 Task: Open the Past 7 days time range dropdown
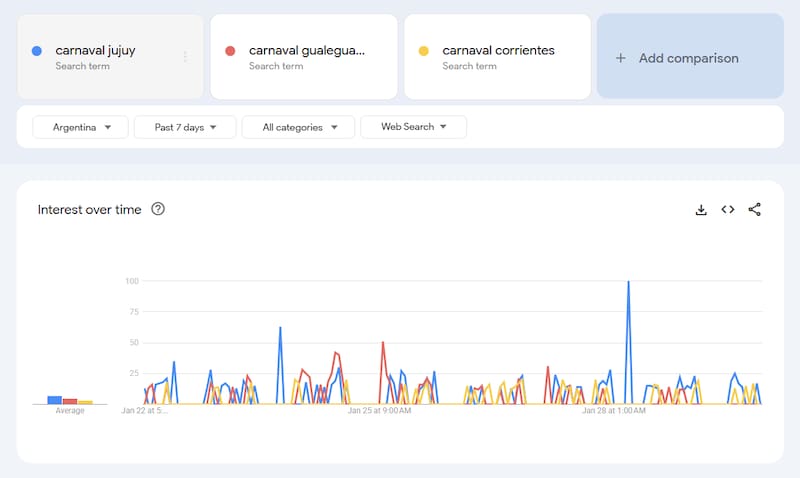coord(185,127)
